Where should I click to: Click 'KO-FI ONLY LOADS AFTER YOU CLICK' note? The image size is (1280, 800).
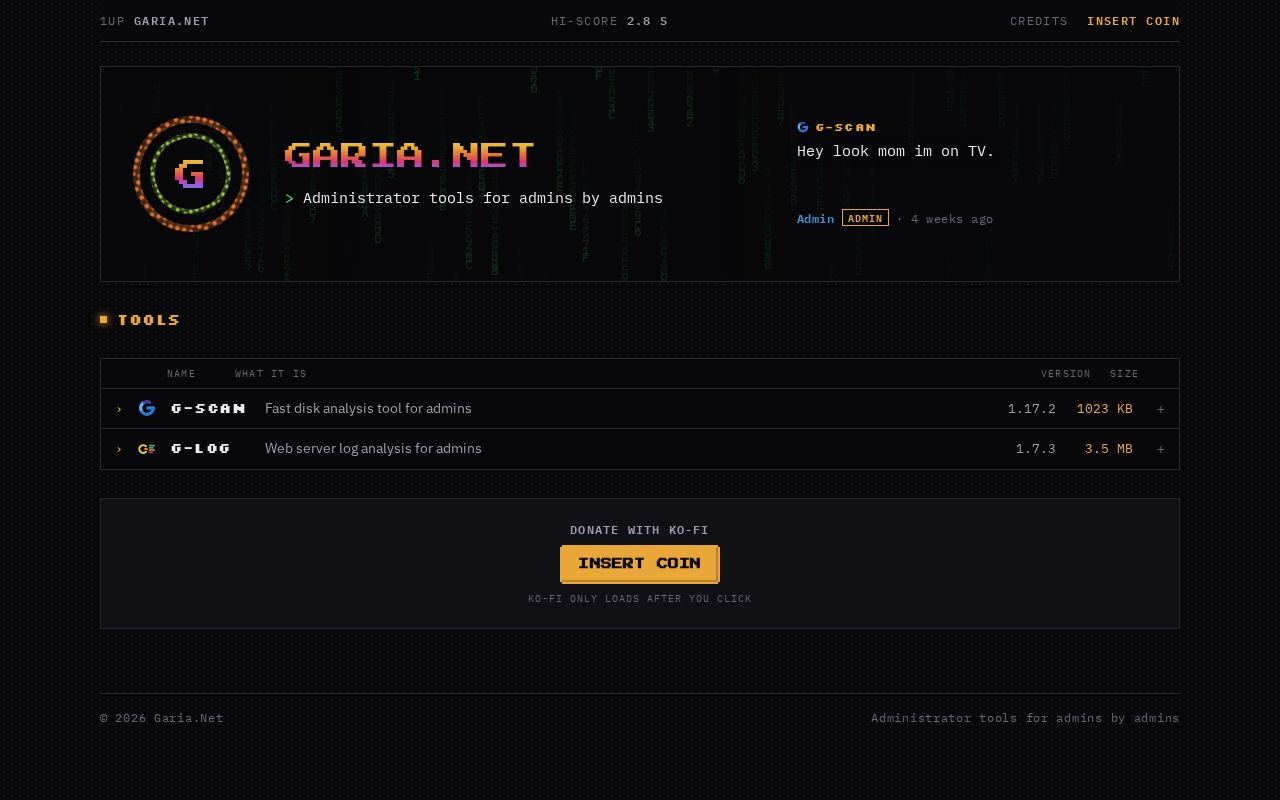coord(640,599)
